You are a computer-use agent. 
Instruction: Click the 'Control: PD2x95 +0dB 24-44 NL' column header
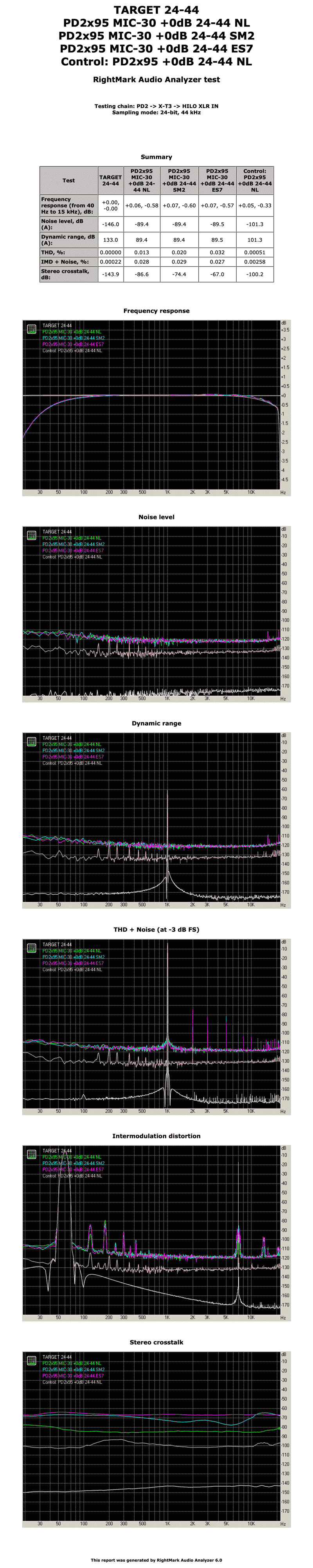(x=255, y=181)
